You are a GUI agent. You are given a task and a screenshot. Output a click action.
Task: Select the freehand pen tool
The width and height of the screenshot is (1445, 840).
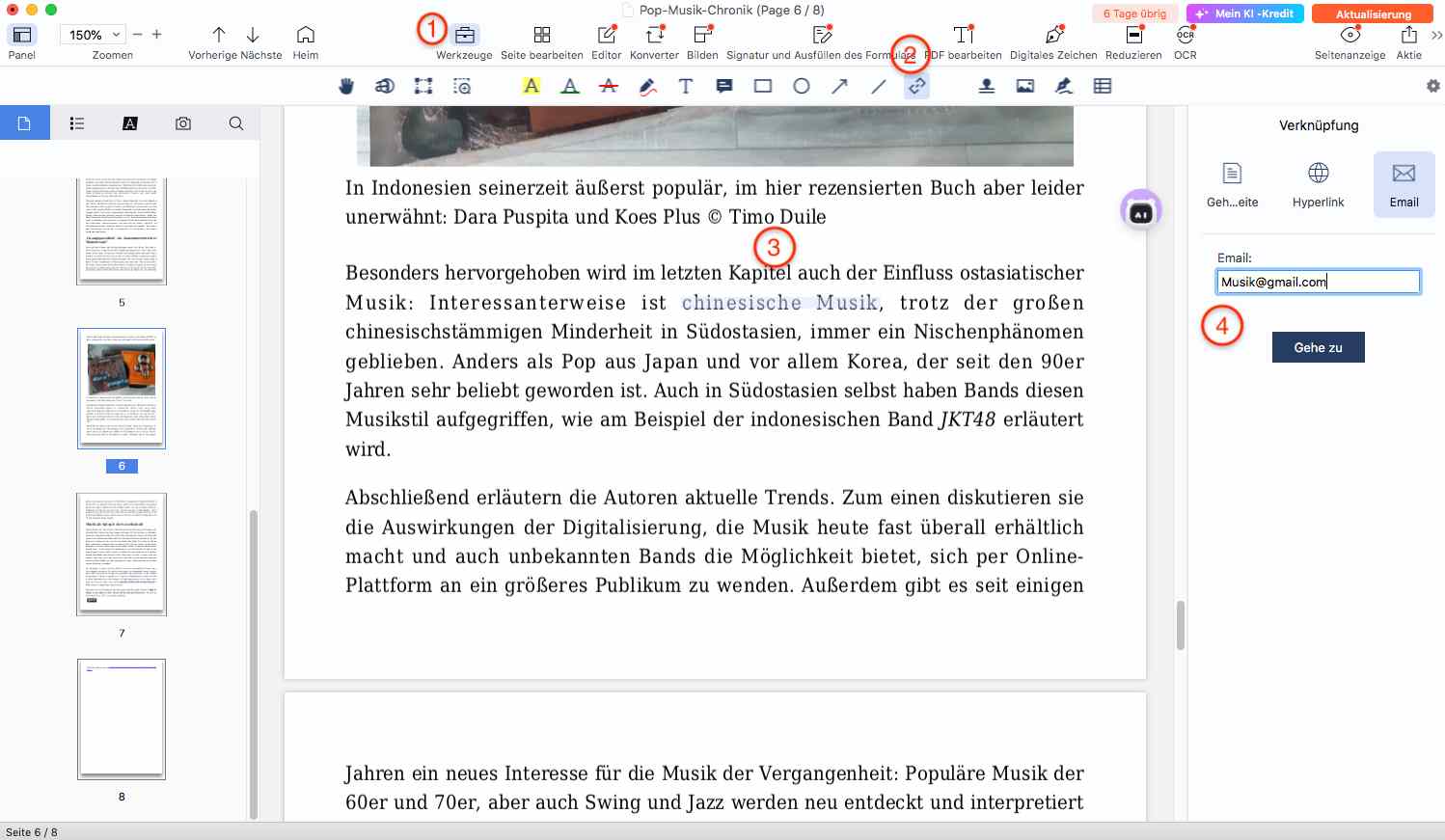648,86
